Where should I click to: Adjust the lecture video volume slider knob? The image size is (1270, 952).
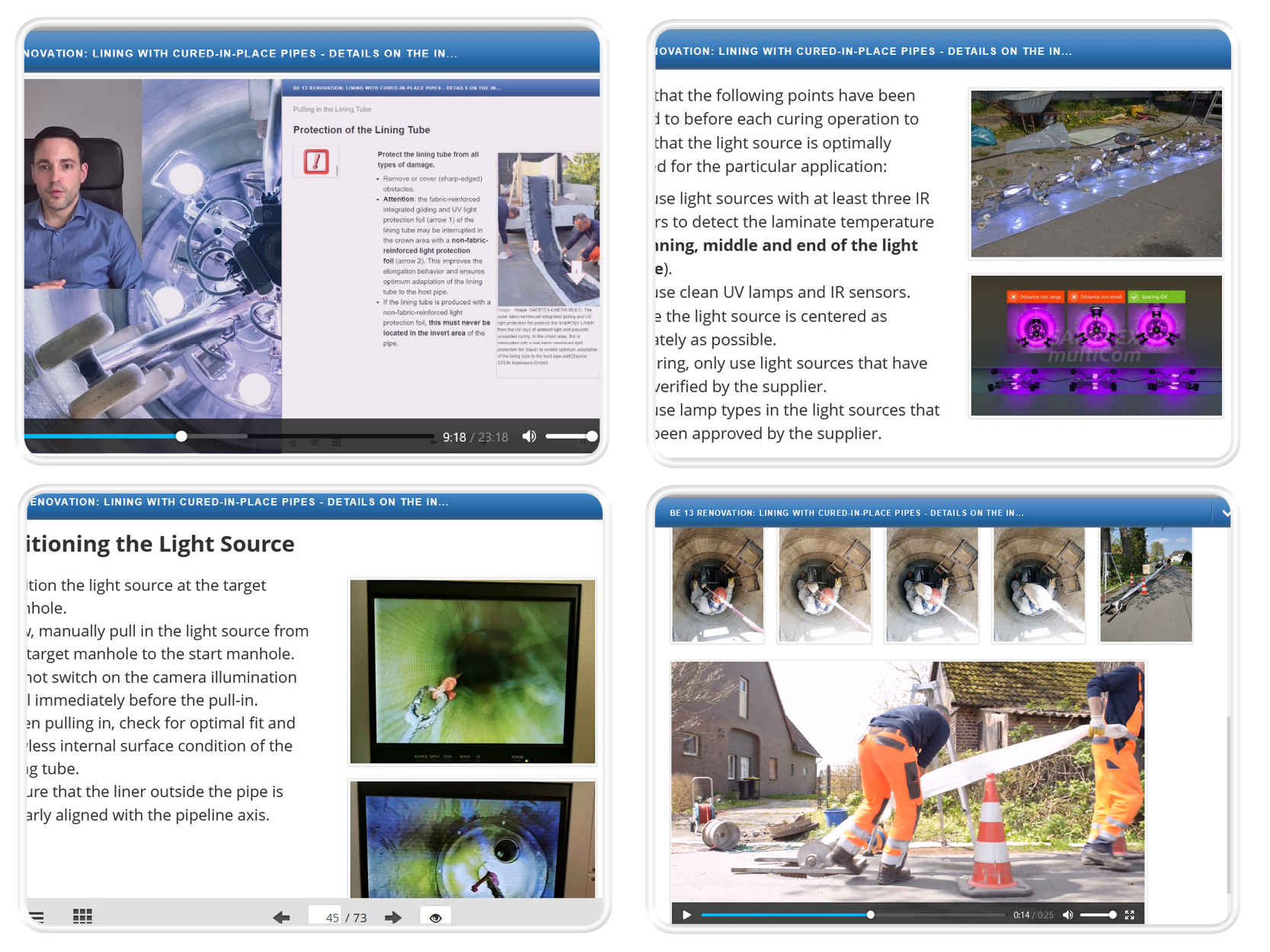[x=591, y=436]
